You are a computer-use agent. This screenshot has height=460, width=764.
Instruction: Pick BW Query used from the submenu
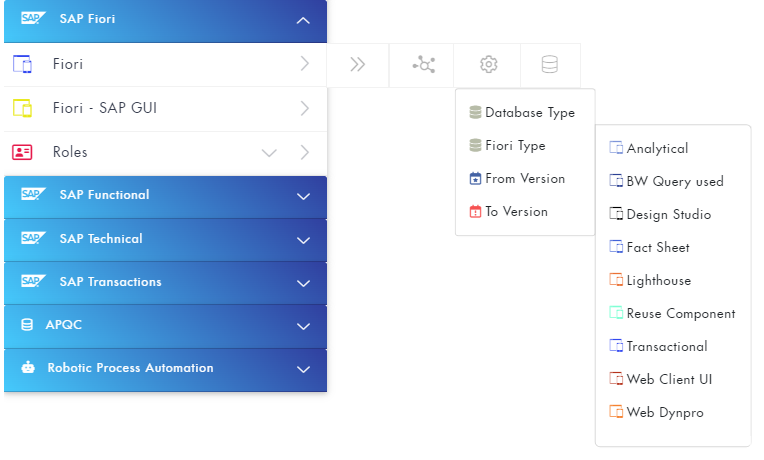click(673, 181)
